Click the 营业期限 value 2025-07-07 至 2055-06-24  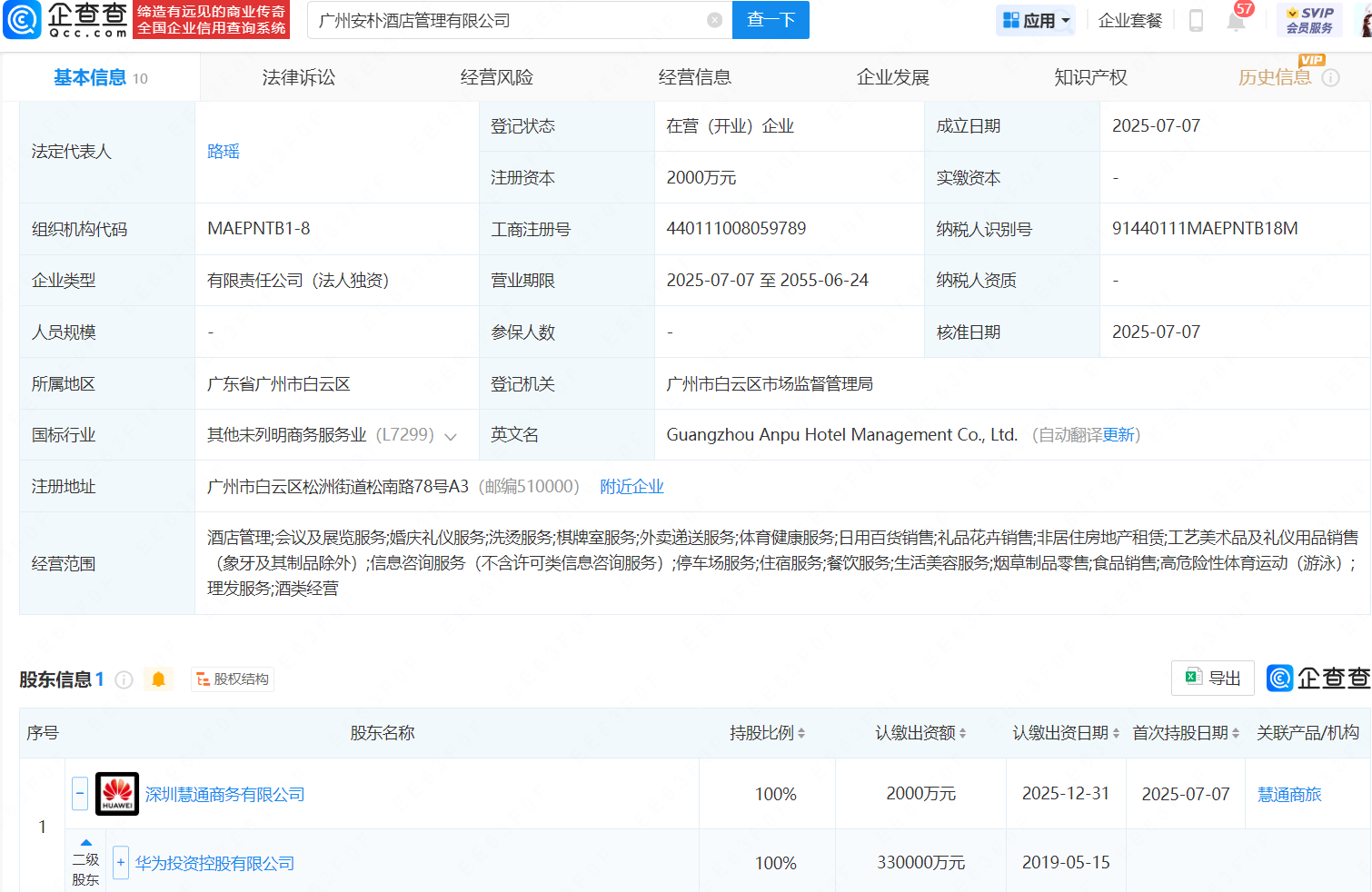[768, 281]
